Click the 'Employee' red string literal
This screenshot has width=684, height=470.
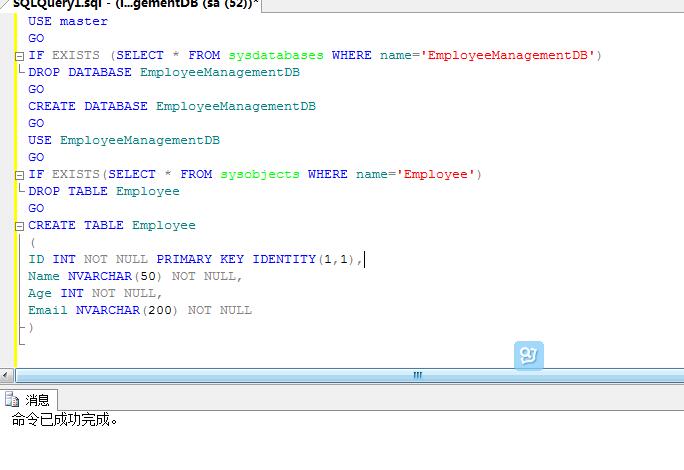tap(435, 175)
